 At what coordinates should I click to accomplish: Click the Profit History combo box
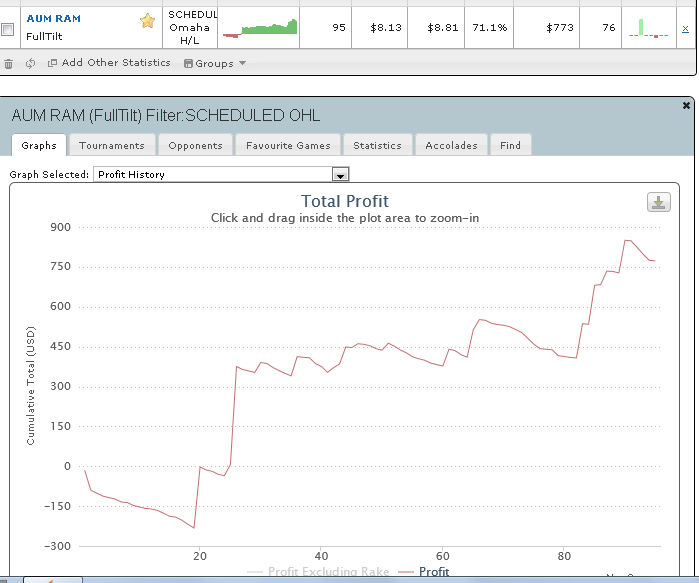[x=221, y=174]
